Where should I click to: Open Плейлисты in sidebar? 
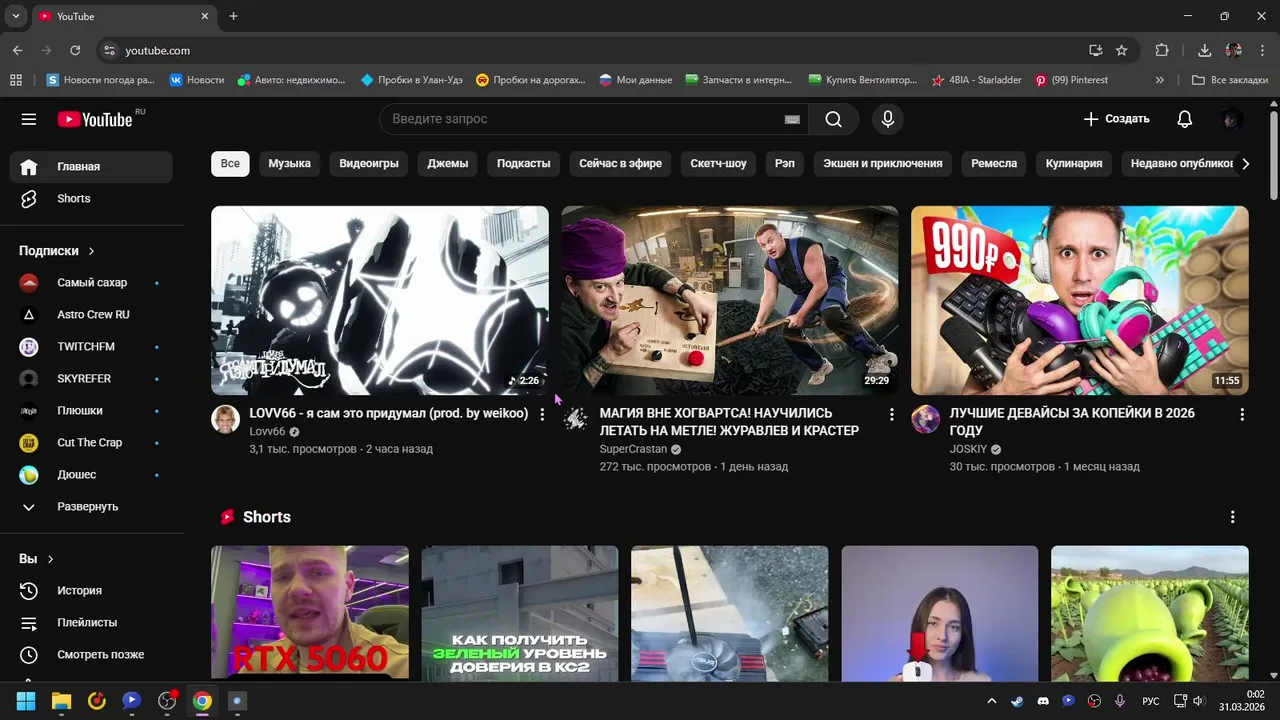tap(92, 623)
